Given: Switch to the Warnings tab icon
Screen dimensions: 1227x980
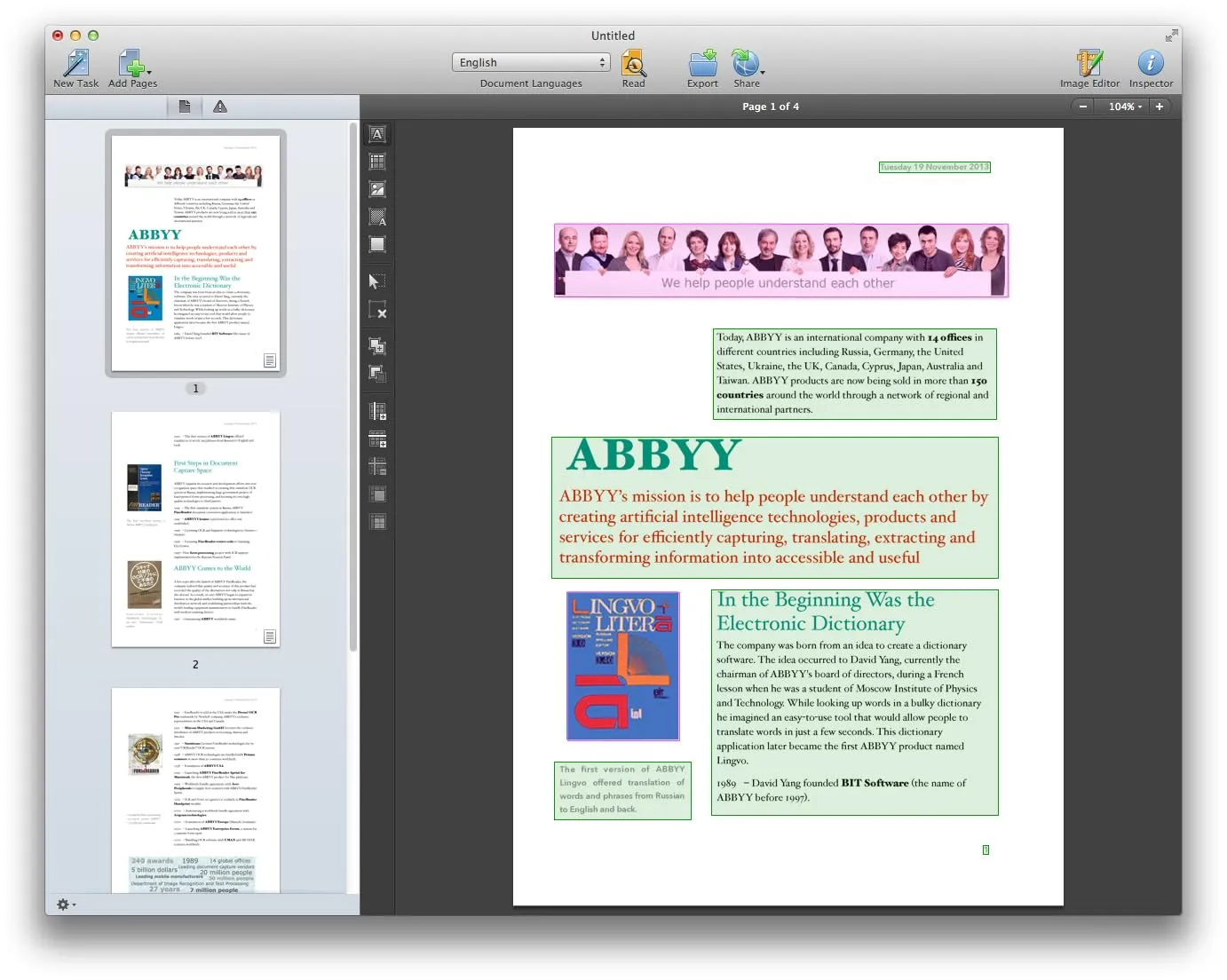Looking at the screenshot, I should 220,107.
